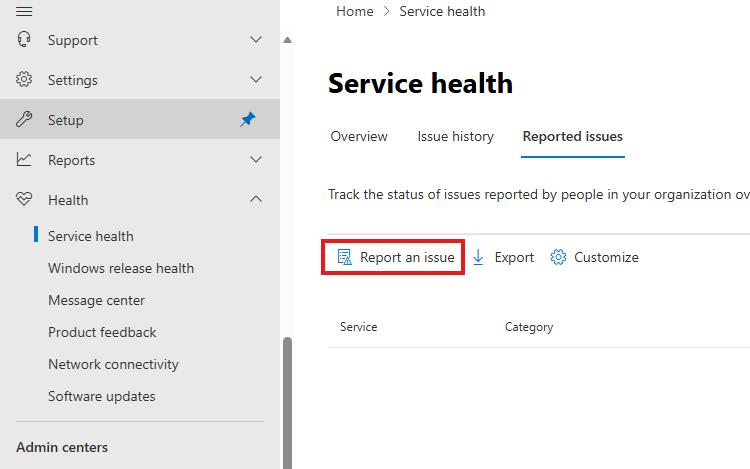
Task: Click the Health heart icon
Action: point(24,199)
